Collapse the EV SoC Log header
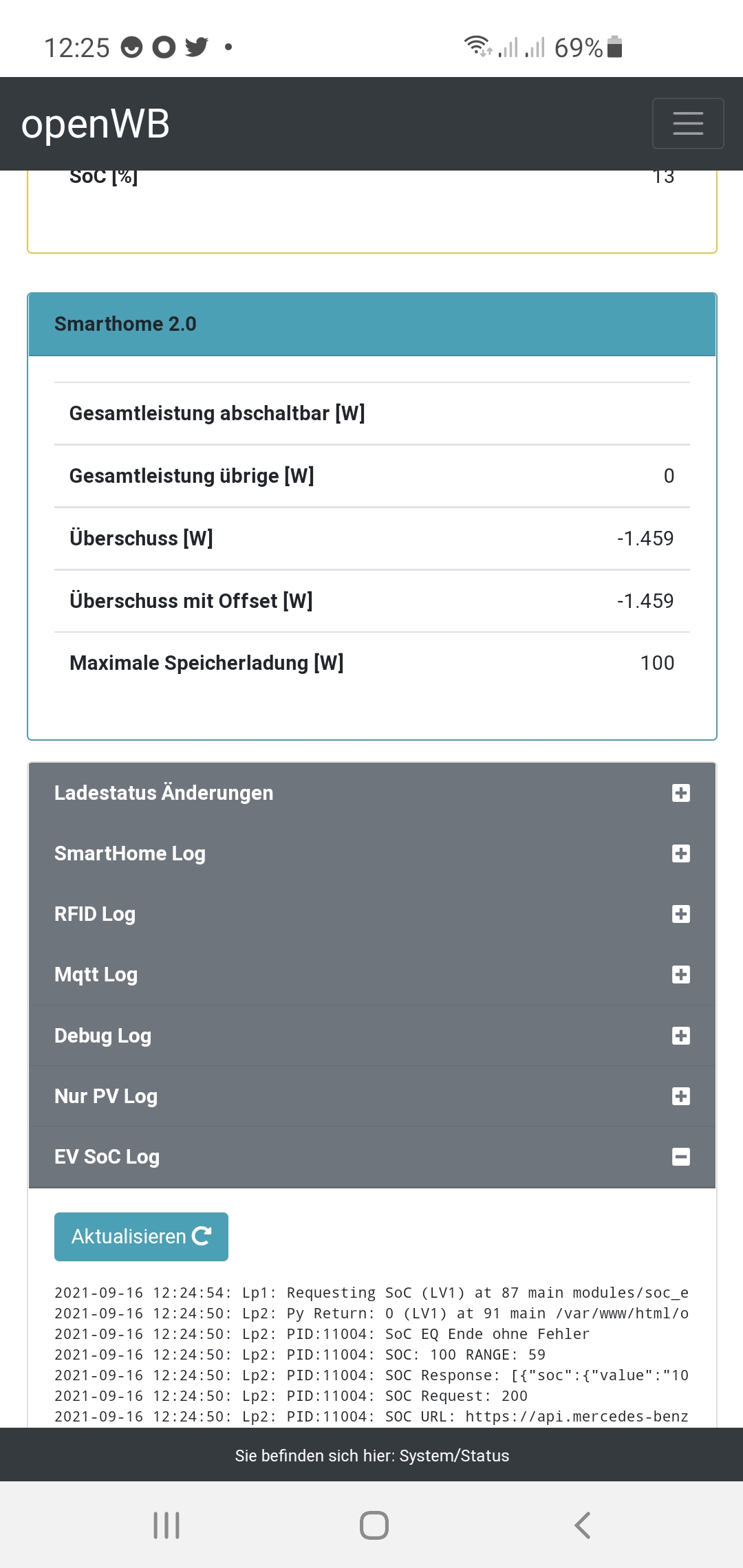Image resolution: width=743 pixels, height=1568 pixels. [x=107, y=1157]
